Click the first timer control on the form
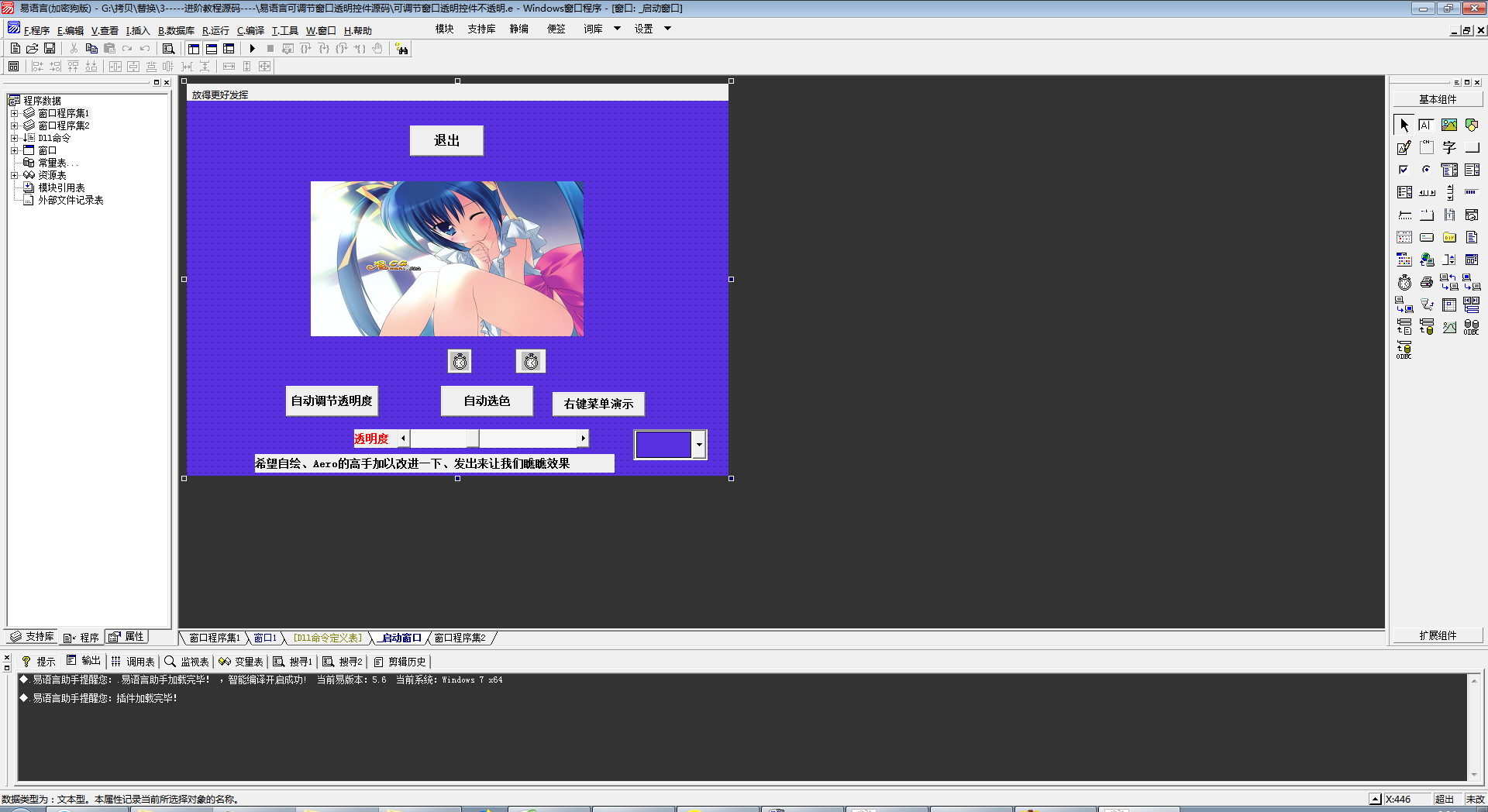 pos(460,361)
